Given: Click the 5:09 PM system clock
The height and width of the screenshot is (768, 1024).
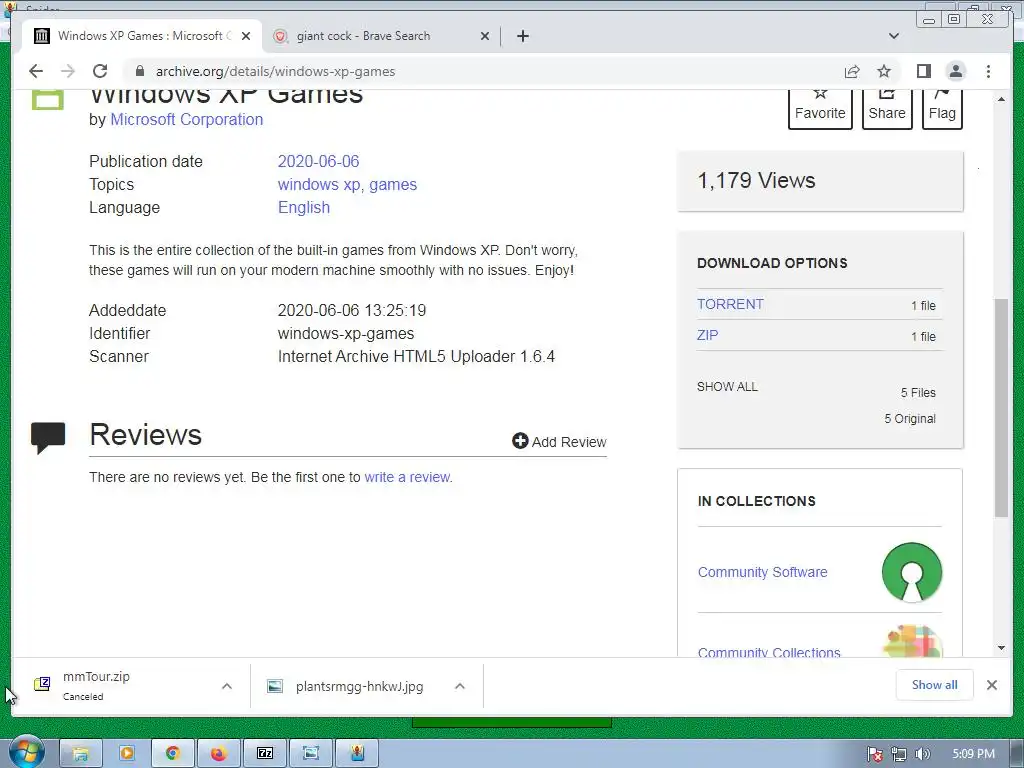Looking at the screenshot, I should tap(973, 754).
